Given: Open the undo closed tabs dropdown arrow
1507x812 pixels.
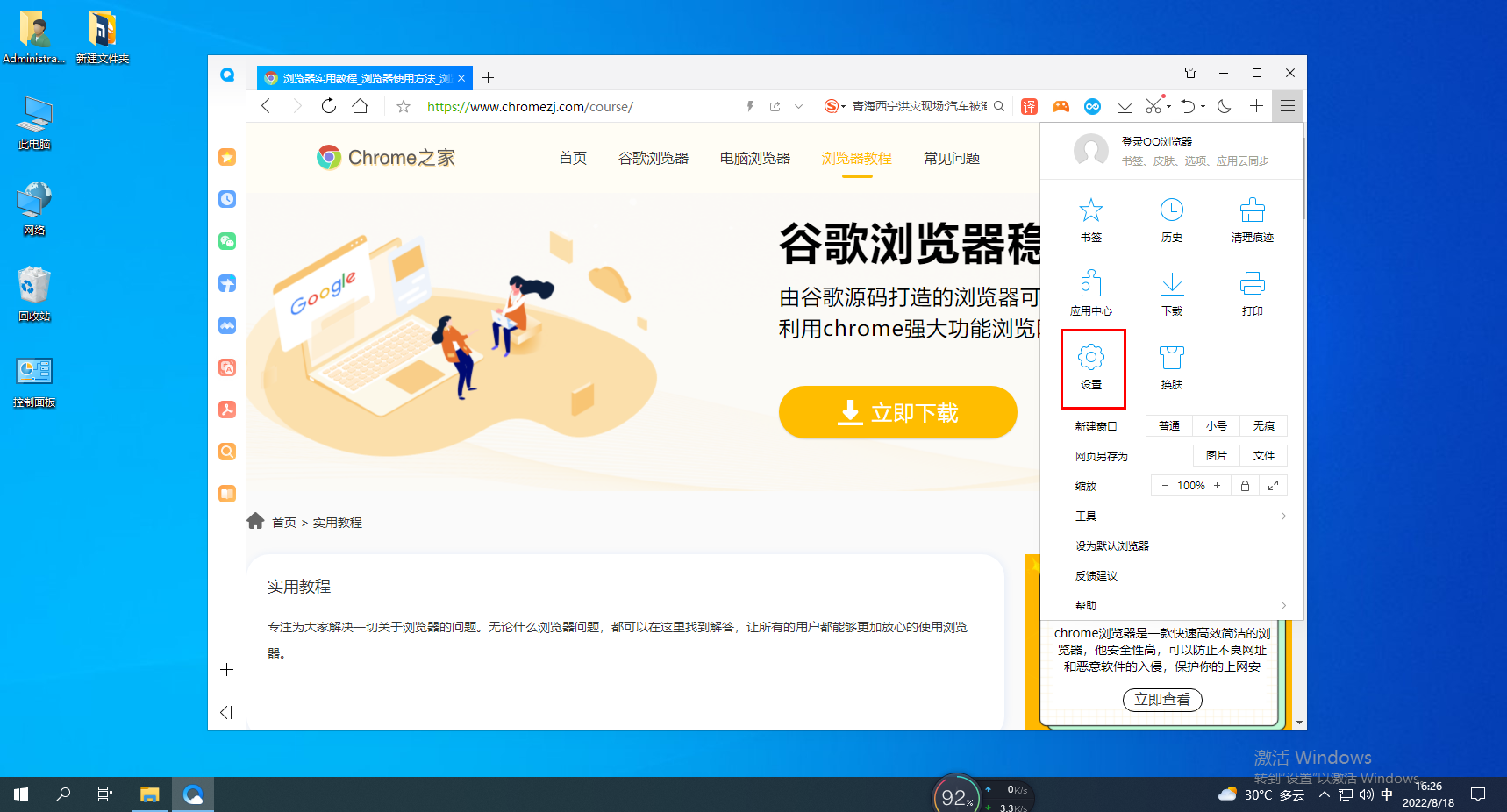Looking at the screenshot, I should [x=1203, y=107].
